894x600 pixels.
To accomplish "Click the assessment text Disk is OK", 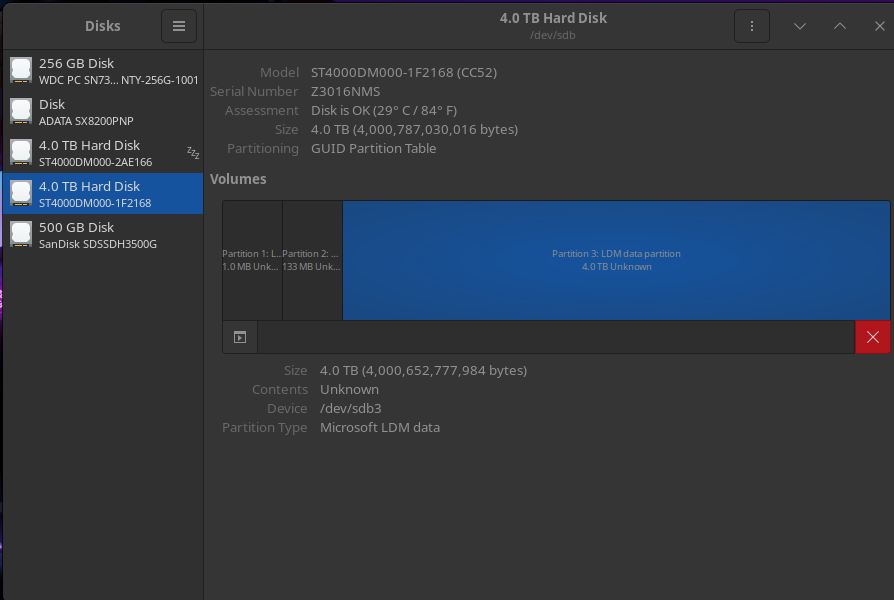I will click(384, 110).
